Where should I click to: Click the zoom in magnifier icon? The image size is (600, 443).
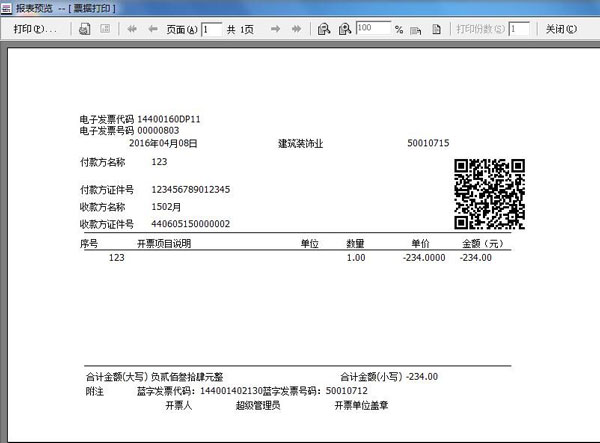(x=344, y=29)
